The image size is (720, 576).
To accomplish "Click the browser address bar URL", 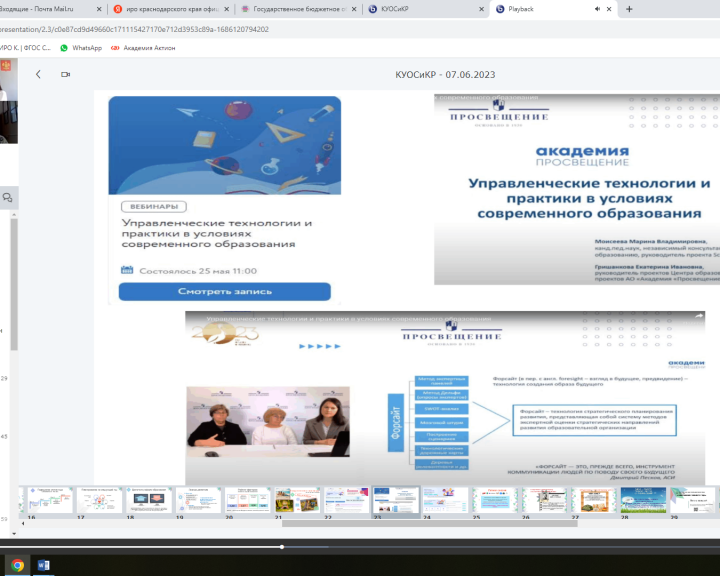I will point(150,29).
